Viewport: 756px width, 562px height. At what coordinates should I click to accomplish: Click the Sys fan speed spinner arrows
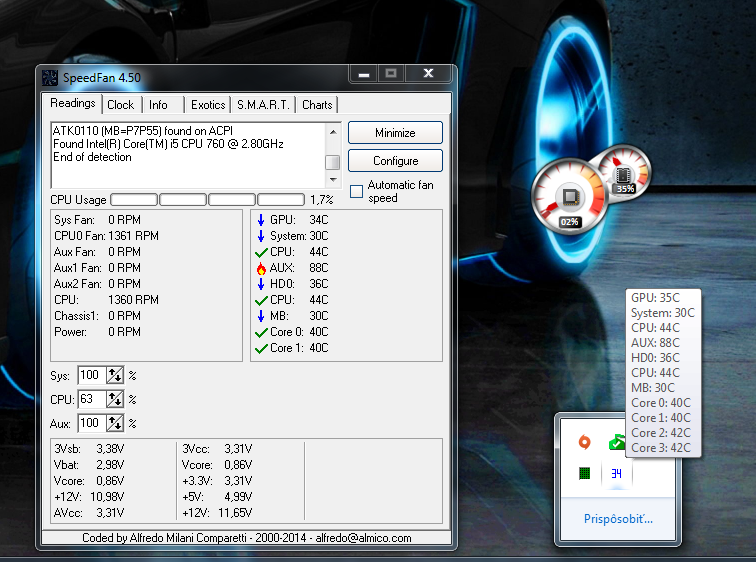coord(115,375)
